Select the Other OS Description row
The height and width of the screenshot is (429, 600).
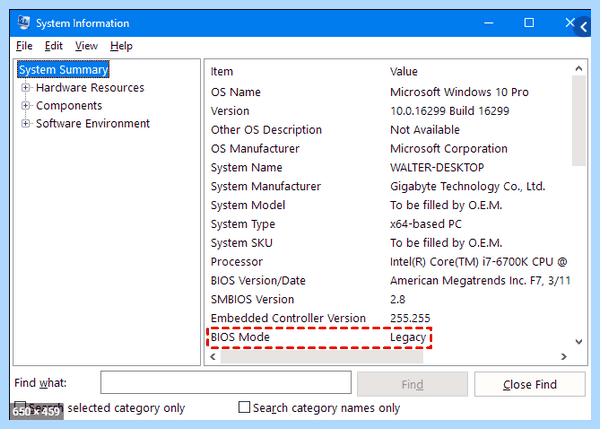pyautogui.click(x=388, y=130)
